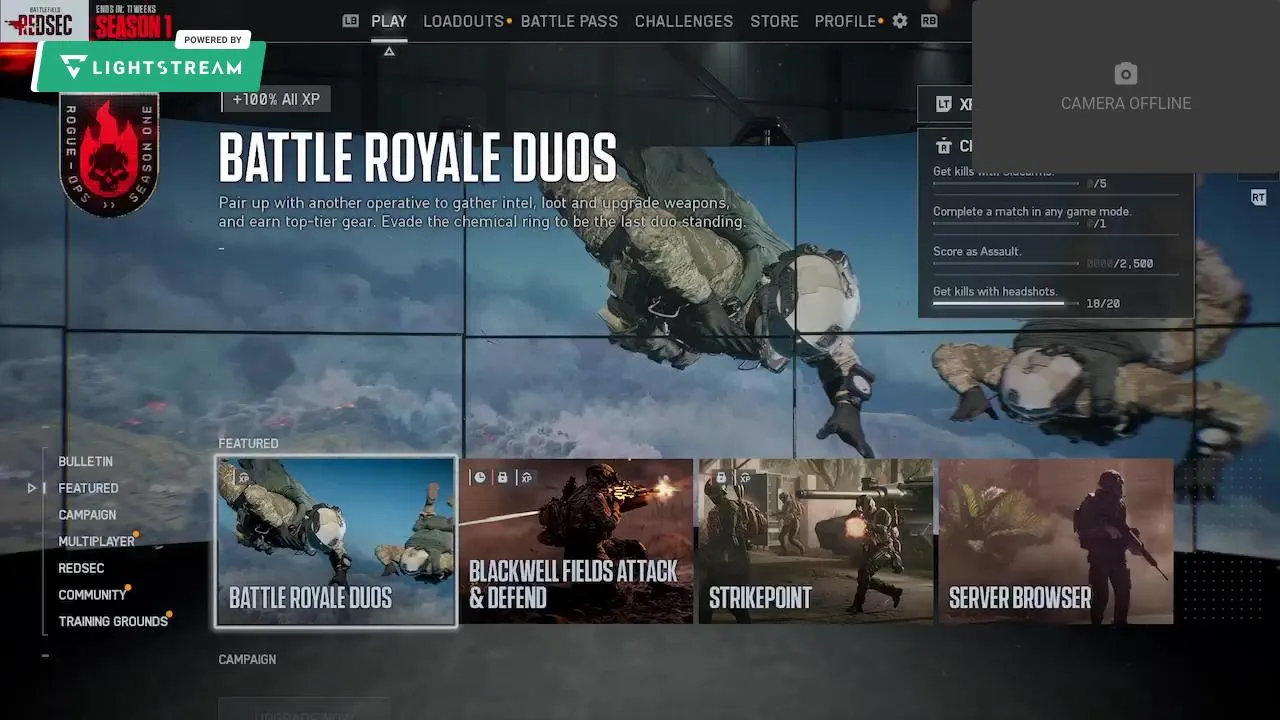Click the offline camera icon
This screenshot has width=1280, height=720.
(x=1126, y=74)
